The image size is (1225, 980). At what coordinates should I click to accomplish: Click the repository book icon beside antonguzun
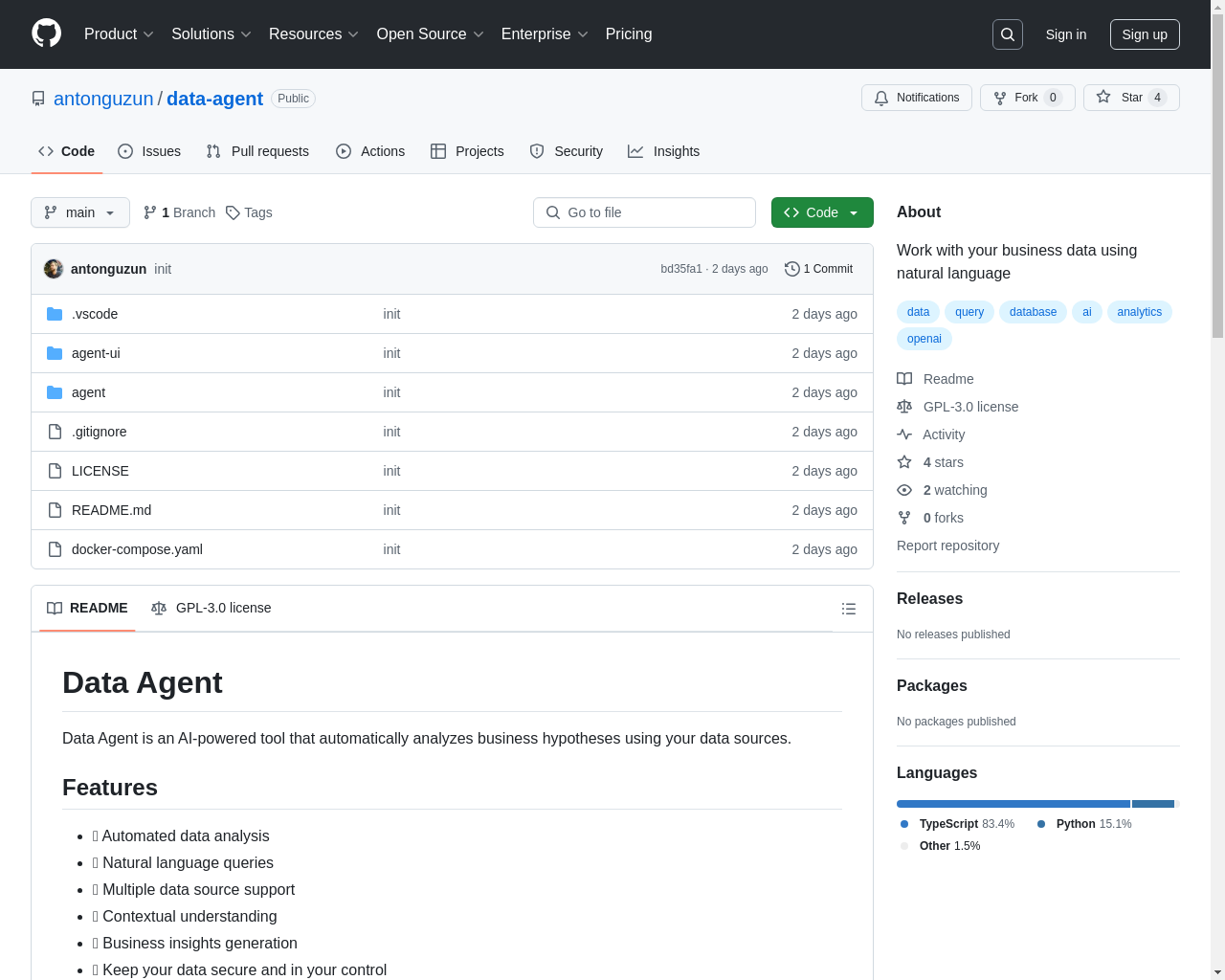pos(38,99)
